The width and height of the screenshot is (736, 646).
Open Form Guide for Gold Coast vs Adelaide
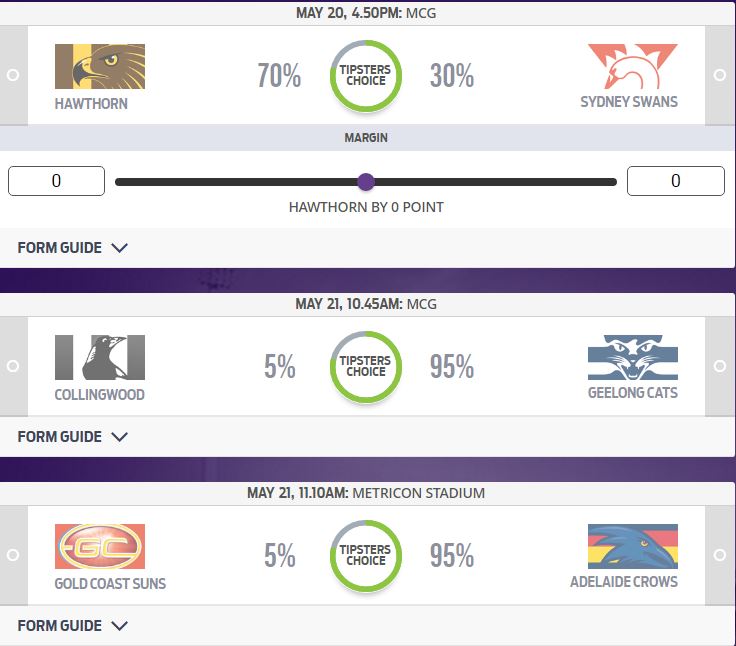[x=73, y=626]
